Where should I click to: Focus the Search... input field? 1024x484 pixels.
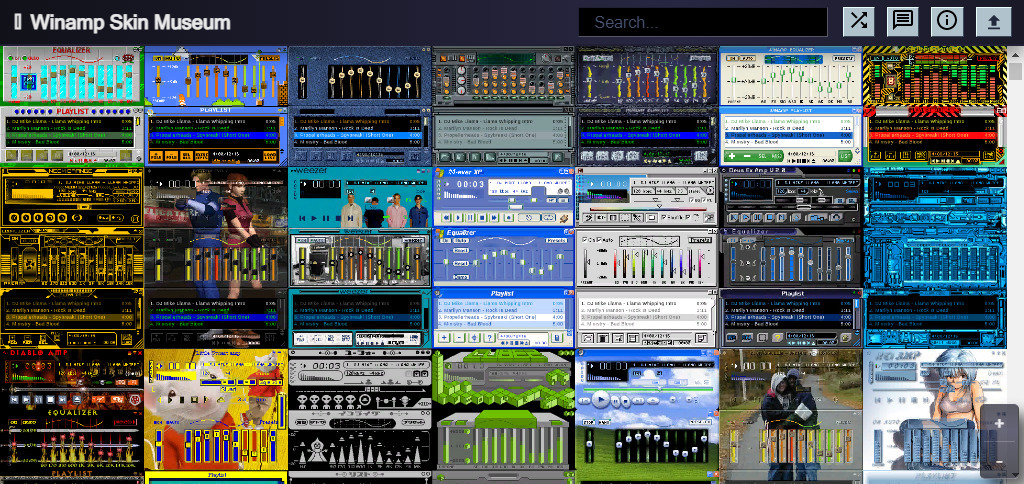click(x=703, y=22)
